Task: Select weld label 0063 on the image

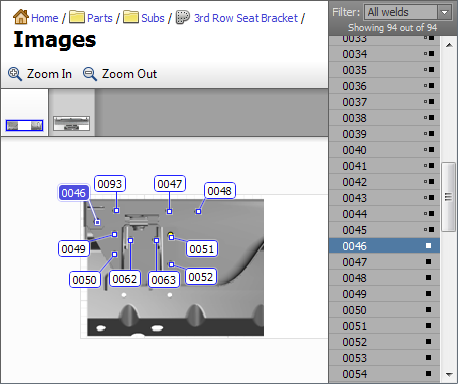Action: pyautogui.click(x=163, y=280)
